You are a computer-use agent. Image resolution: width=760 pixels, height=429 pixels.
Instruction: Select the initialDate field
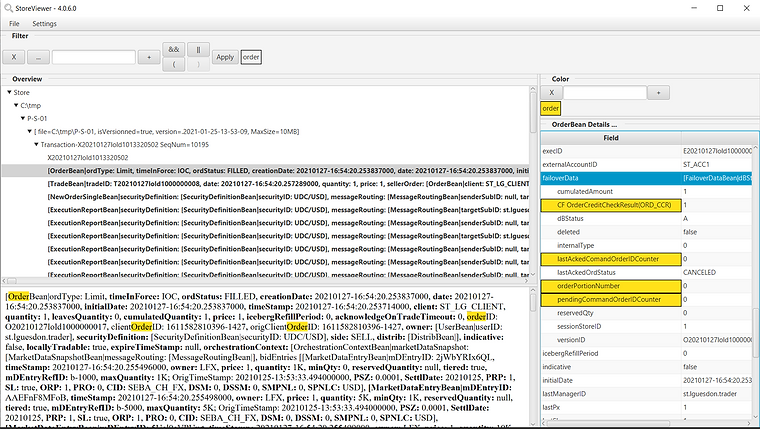click(x=611, y=381)
